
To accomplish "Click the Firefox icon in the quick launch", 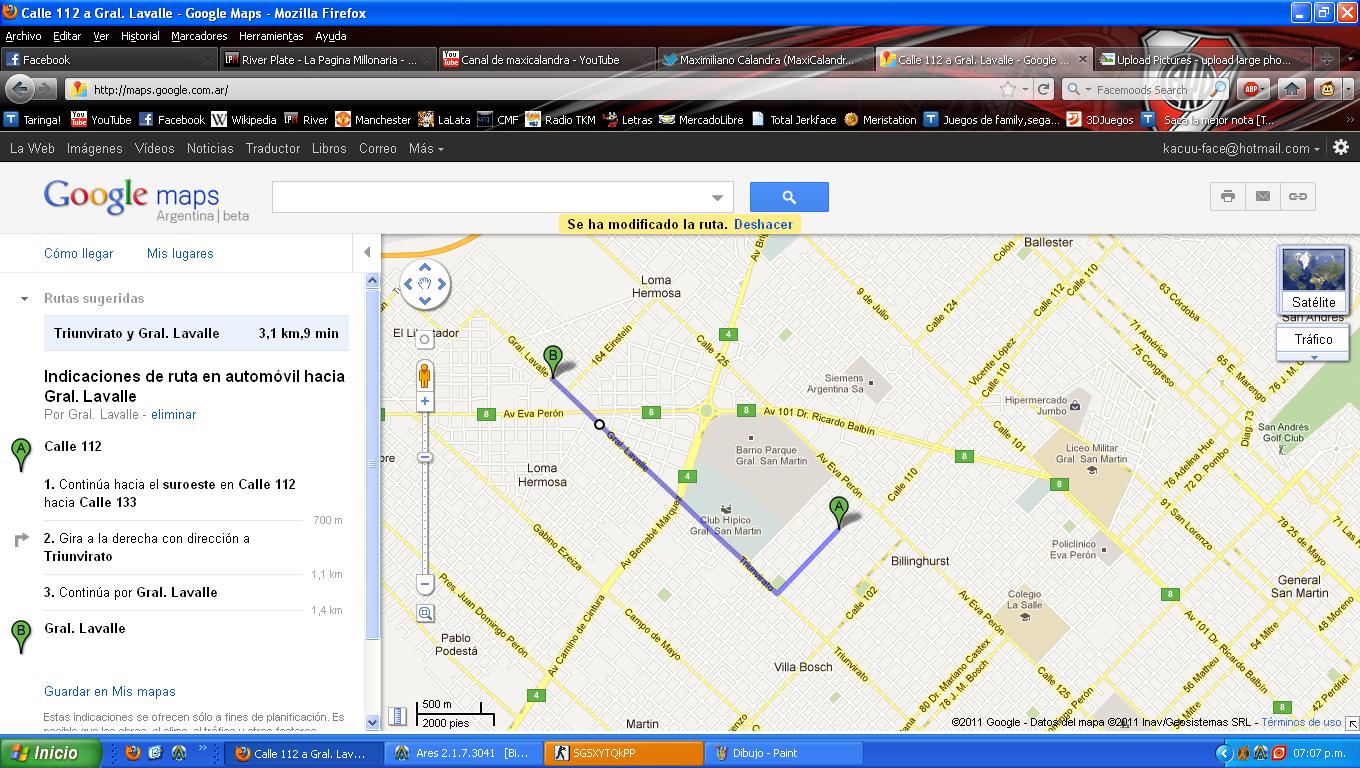I will (132, 753).
